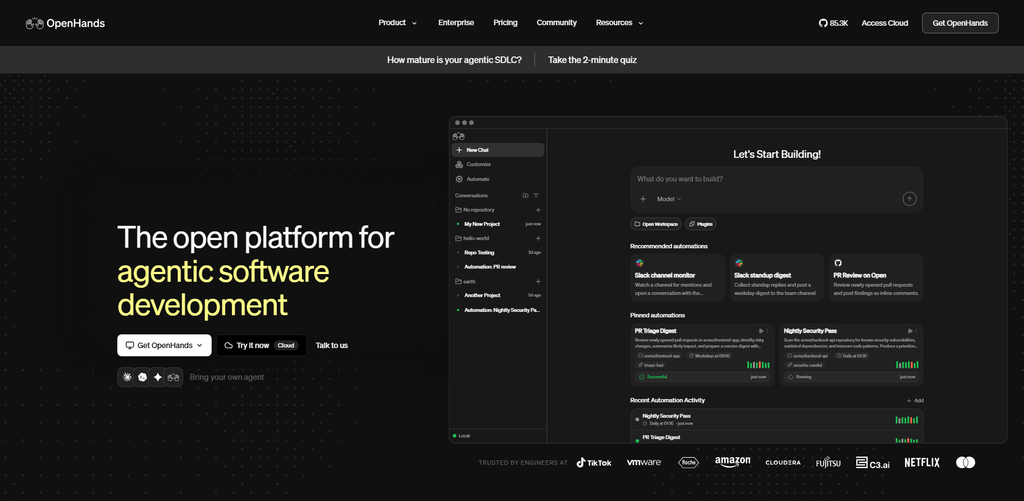Image resolution: width=1024 pixels, height=501 pixels.
Task: Click Take the 2-minute quiz link
Action: [592, 59]
